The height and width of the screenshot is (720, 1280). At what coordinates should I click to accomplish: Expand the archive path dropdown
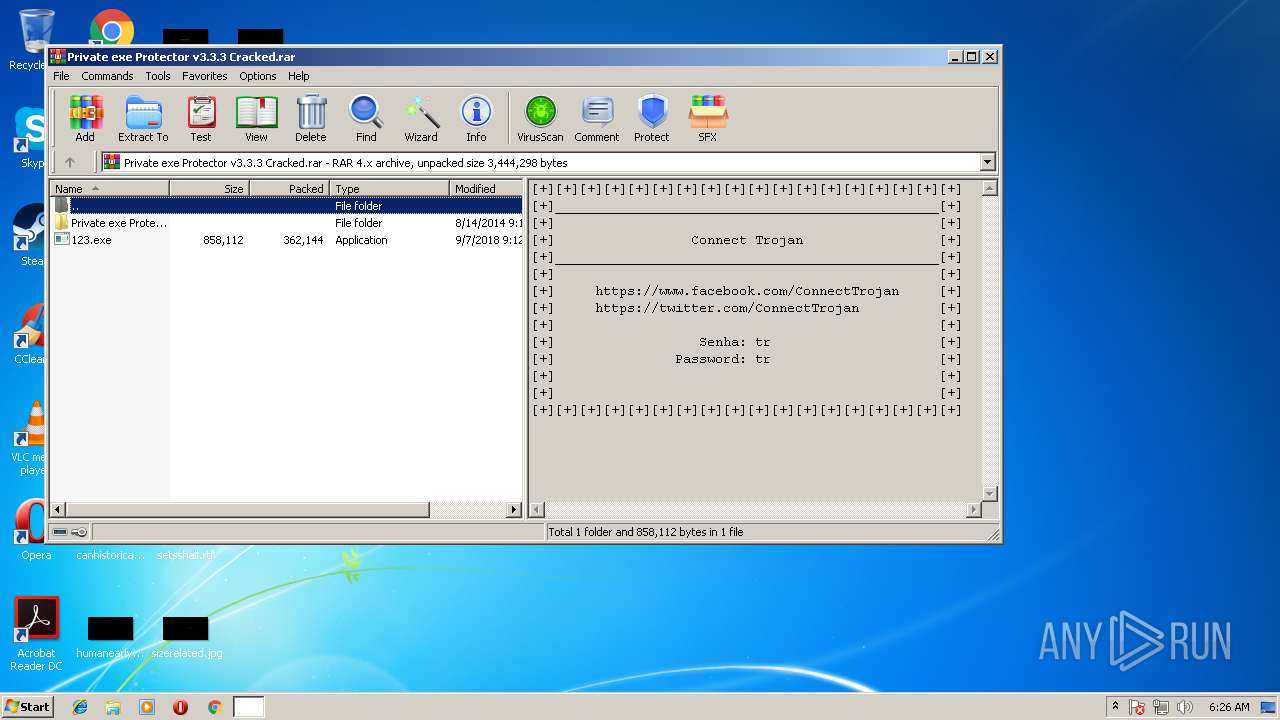[x=987, y=162]
